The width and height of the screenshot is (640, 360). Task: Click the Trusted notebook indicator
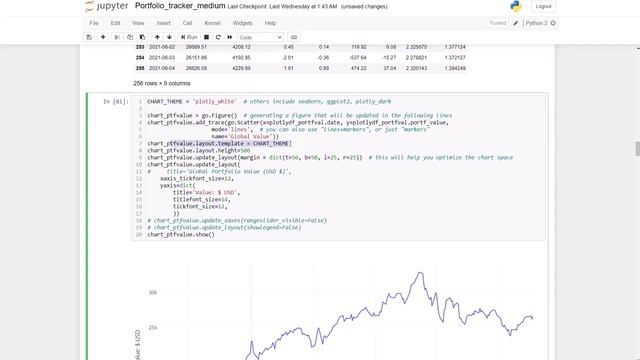tap(498, 23)
